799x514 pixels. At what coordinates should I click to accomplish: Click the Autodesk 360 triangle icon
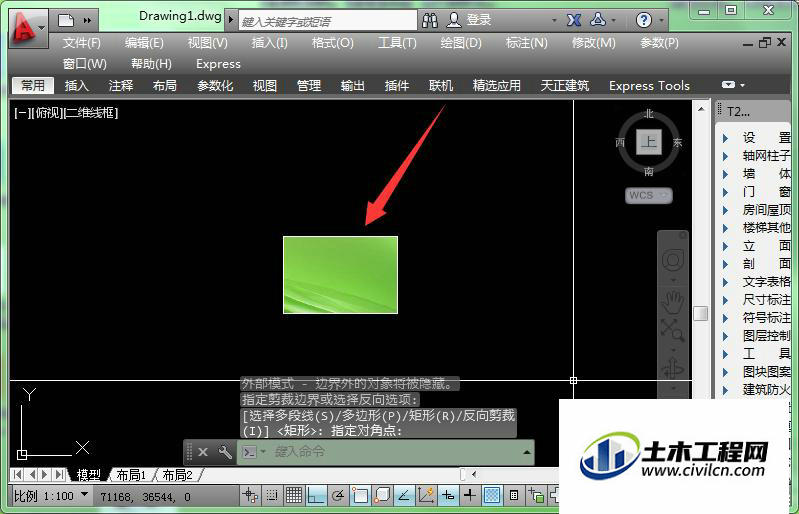(598, 20)
